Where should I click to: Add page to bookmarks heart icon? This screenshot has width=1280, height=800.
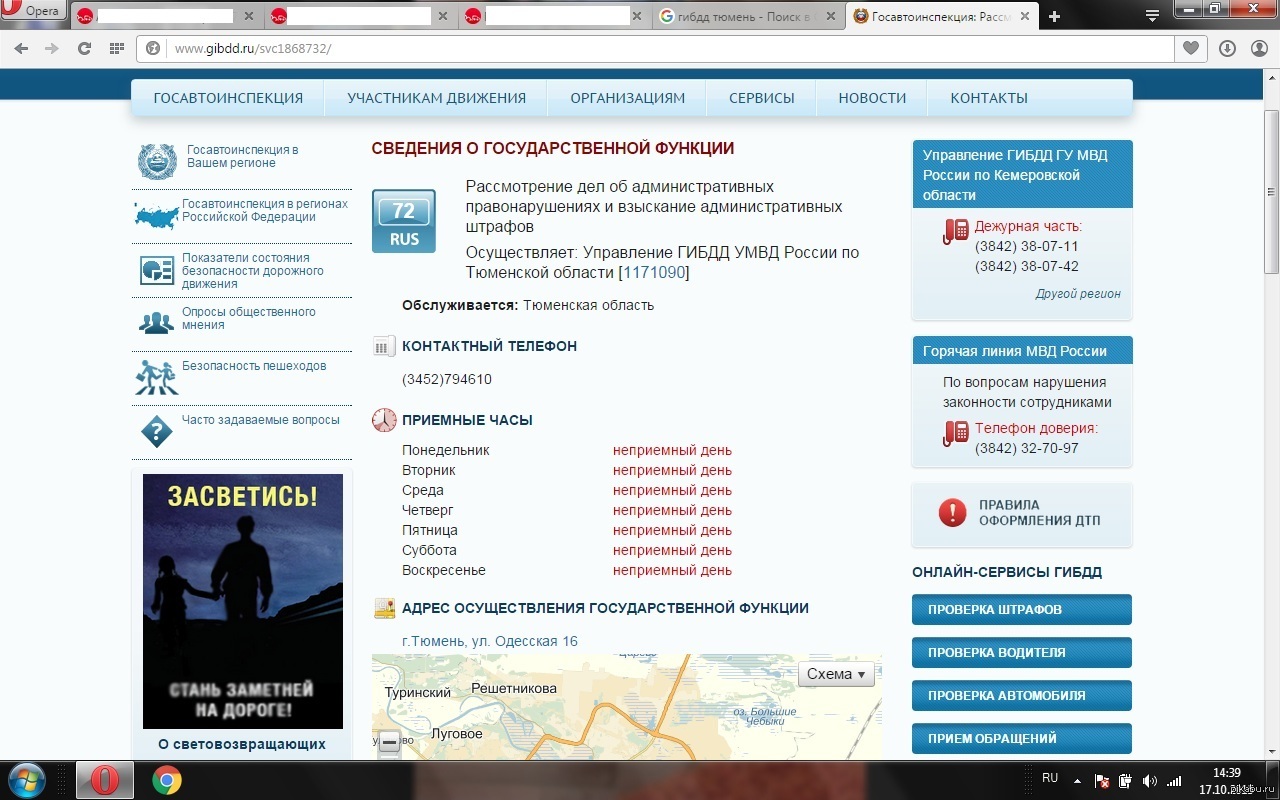point(1190,48)
